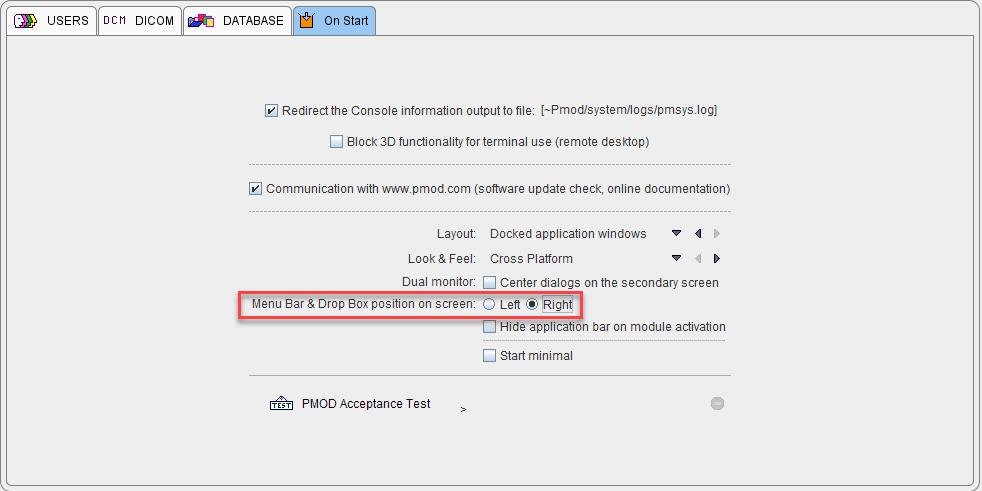Image resolution: width=982 pixels, height=491 pixels.
Task: Switch to the DATABASE tab
Action: 237,21
